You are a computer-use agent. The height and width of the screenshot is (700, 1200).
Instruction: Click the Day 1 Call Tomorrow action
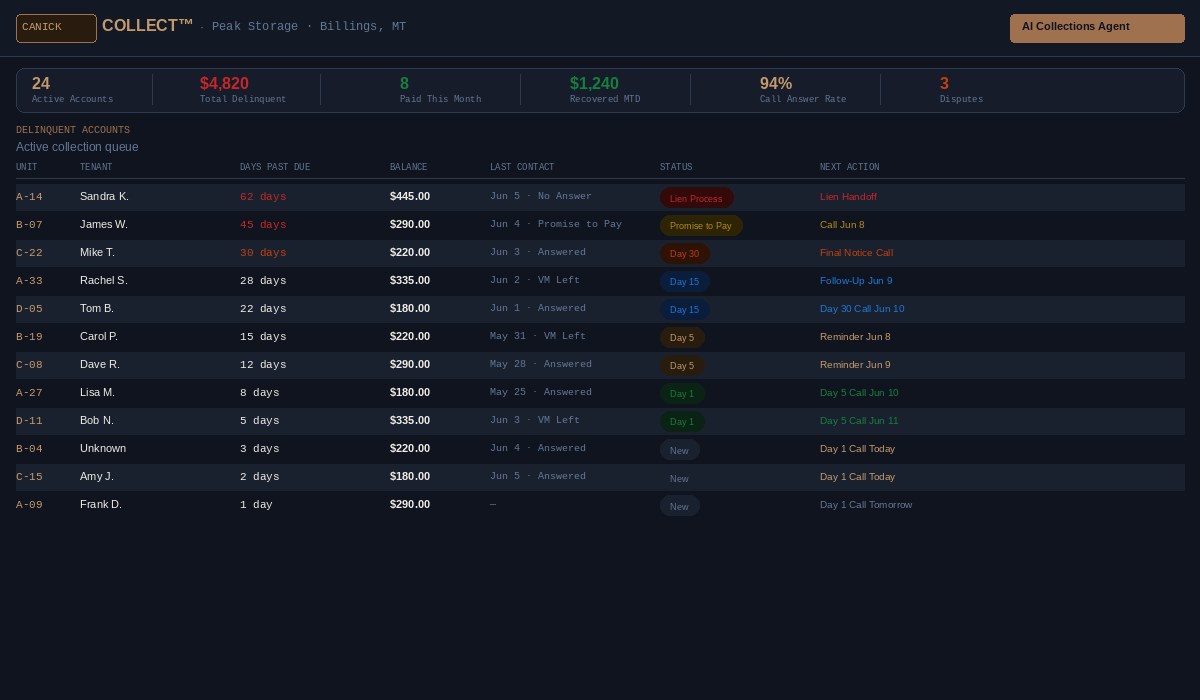tap(866, 504)
